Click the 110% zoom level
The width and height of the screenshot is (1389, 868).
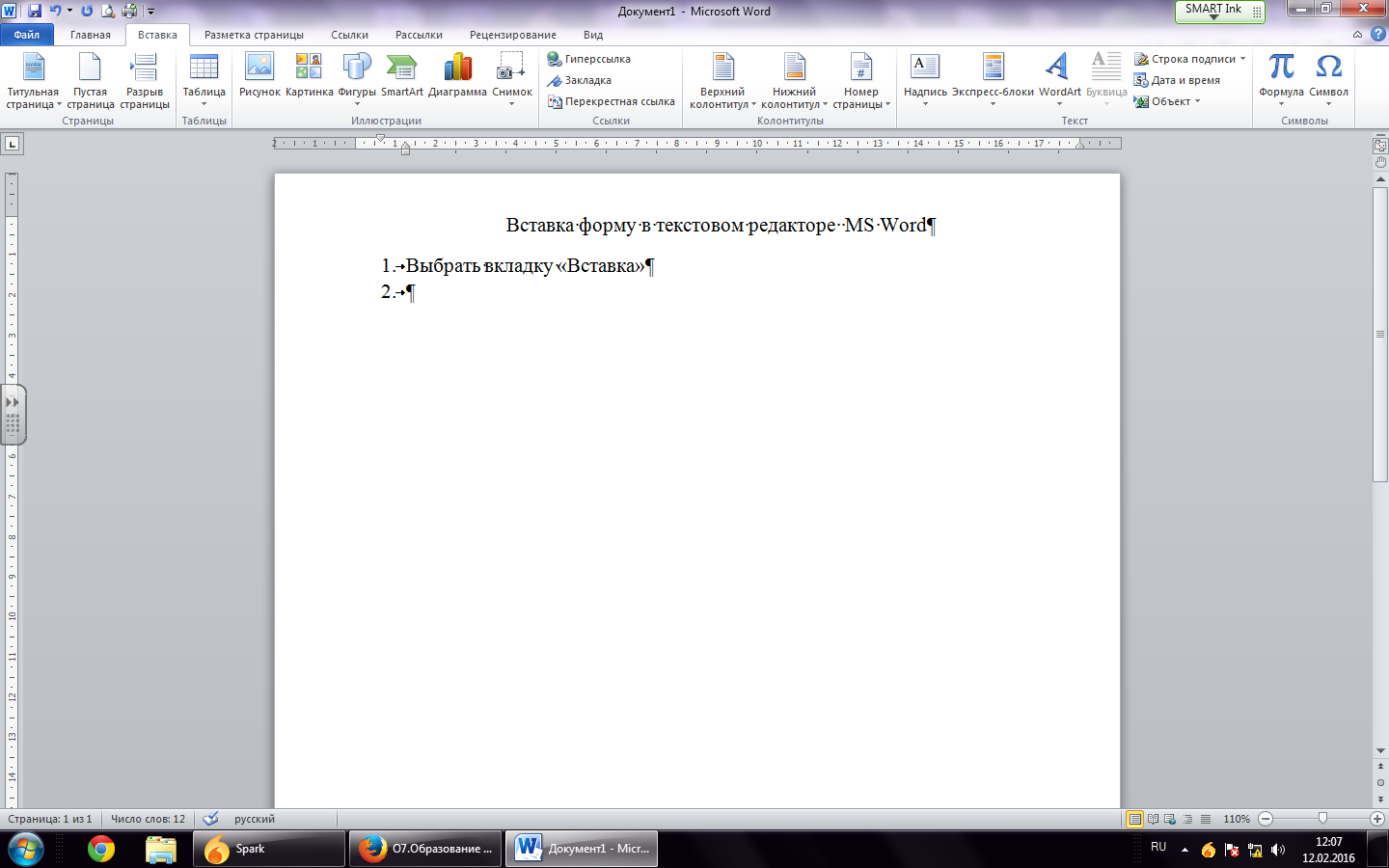[x=1237, y=819]
